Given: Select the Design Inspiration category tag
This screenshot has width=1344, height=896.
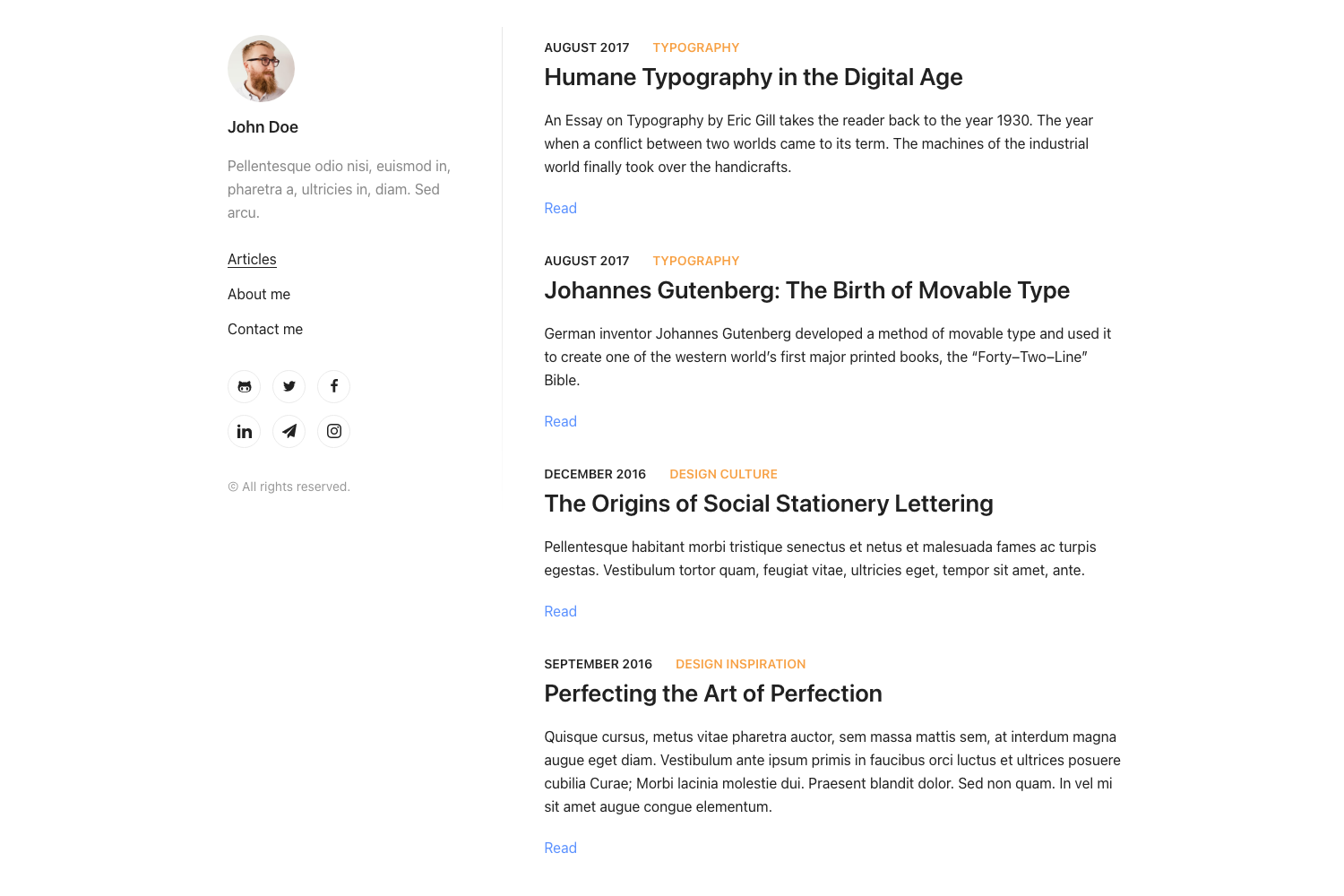Looking at the screenshot, I should click(740, 665).
